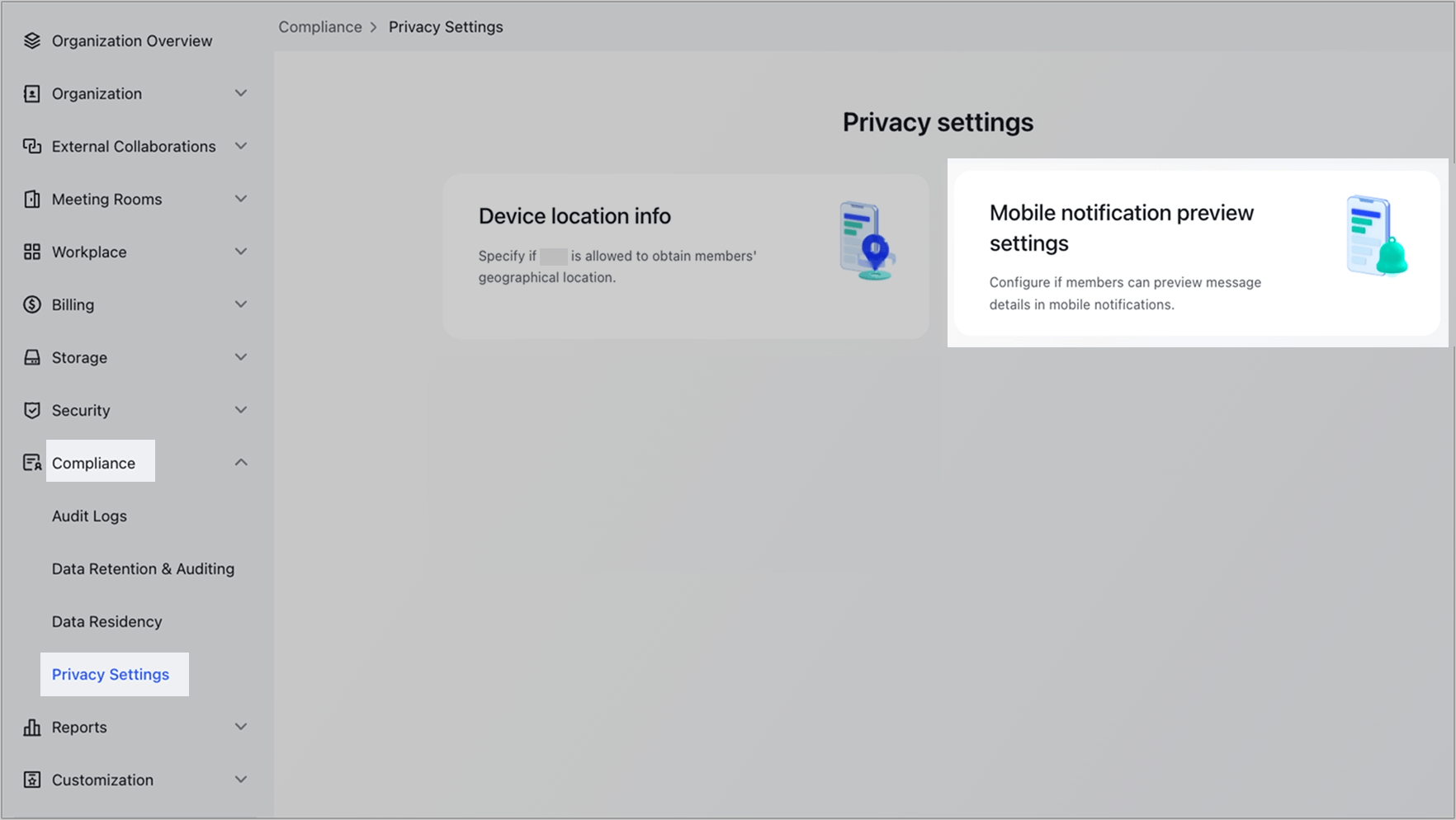1456x820 pixels.
Task: Expand the Meeting Rooms chevron
Action: coord(241,199)
